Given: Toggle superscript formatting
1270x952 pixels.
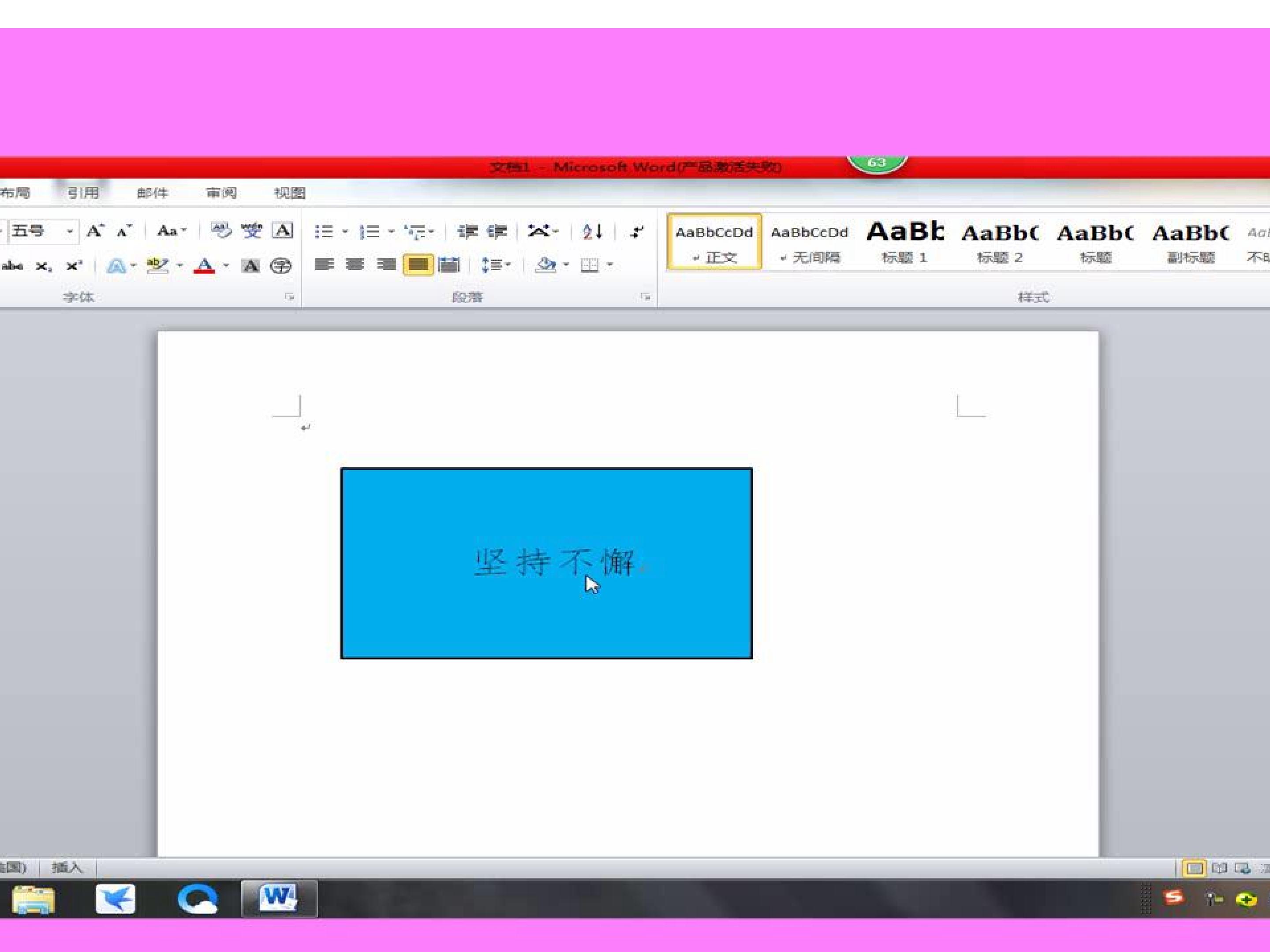Looking at the screenshot, I should (x=74, y=266).
